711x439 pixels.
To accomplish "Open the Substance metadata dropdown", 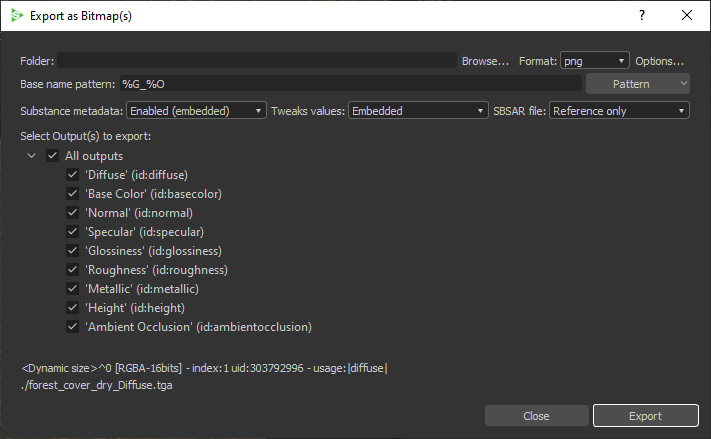I will 196,111.
